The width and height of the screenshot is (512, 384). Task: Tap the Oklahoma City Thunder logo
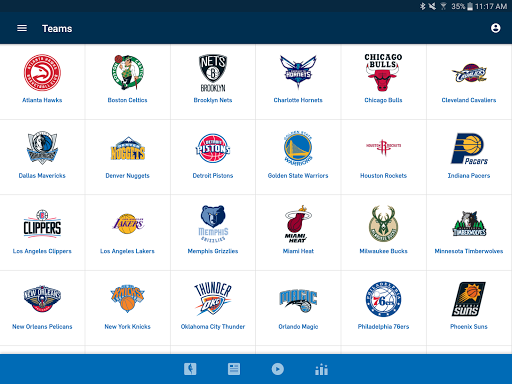click(x=213, y=299)
